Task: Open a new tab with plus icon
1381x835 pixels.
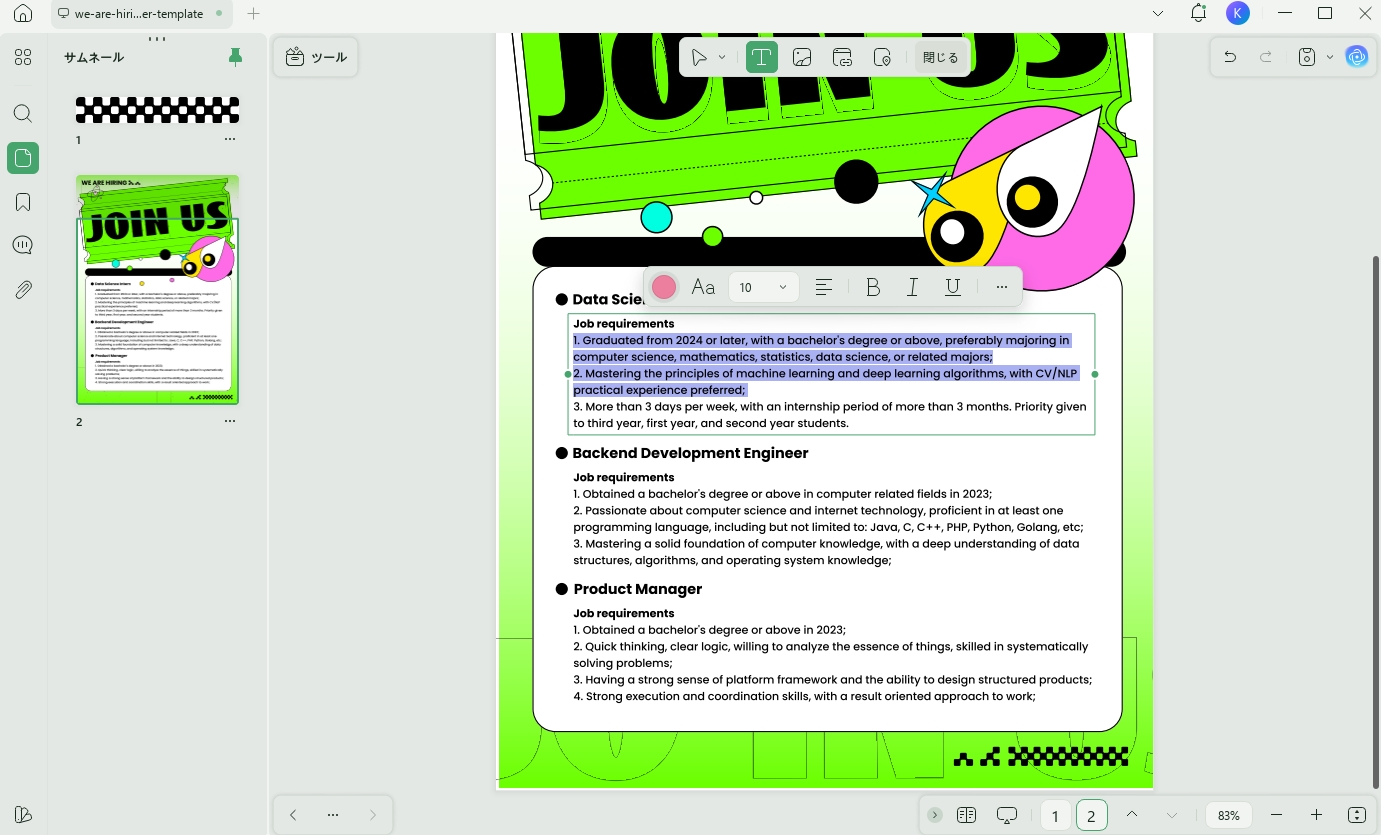Action: pyautogui.click(x=253, y=14)
